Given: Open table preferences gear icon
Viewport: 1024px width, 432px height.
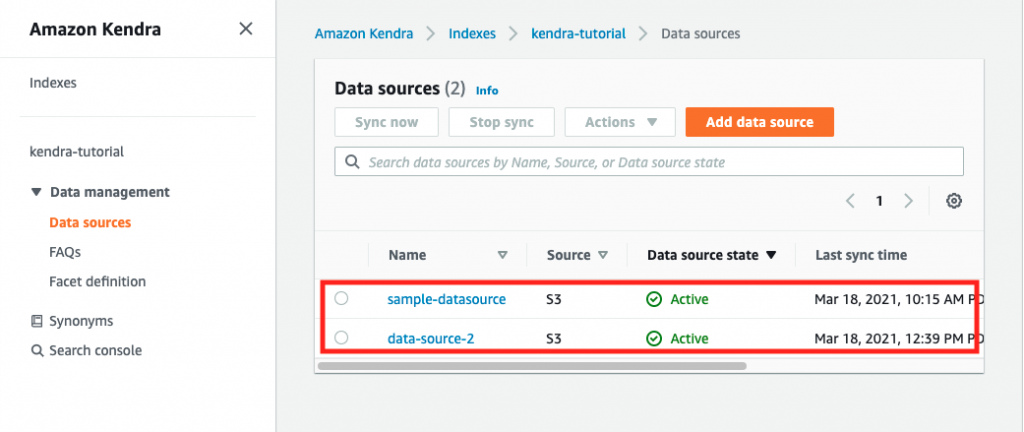Looking at the screenshot, I should [954, 201].
